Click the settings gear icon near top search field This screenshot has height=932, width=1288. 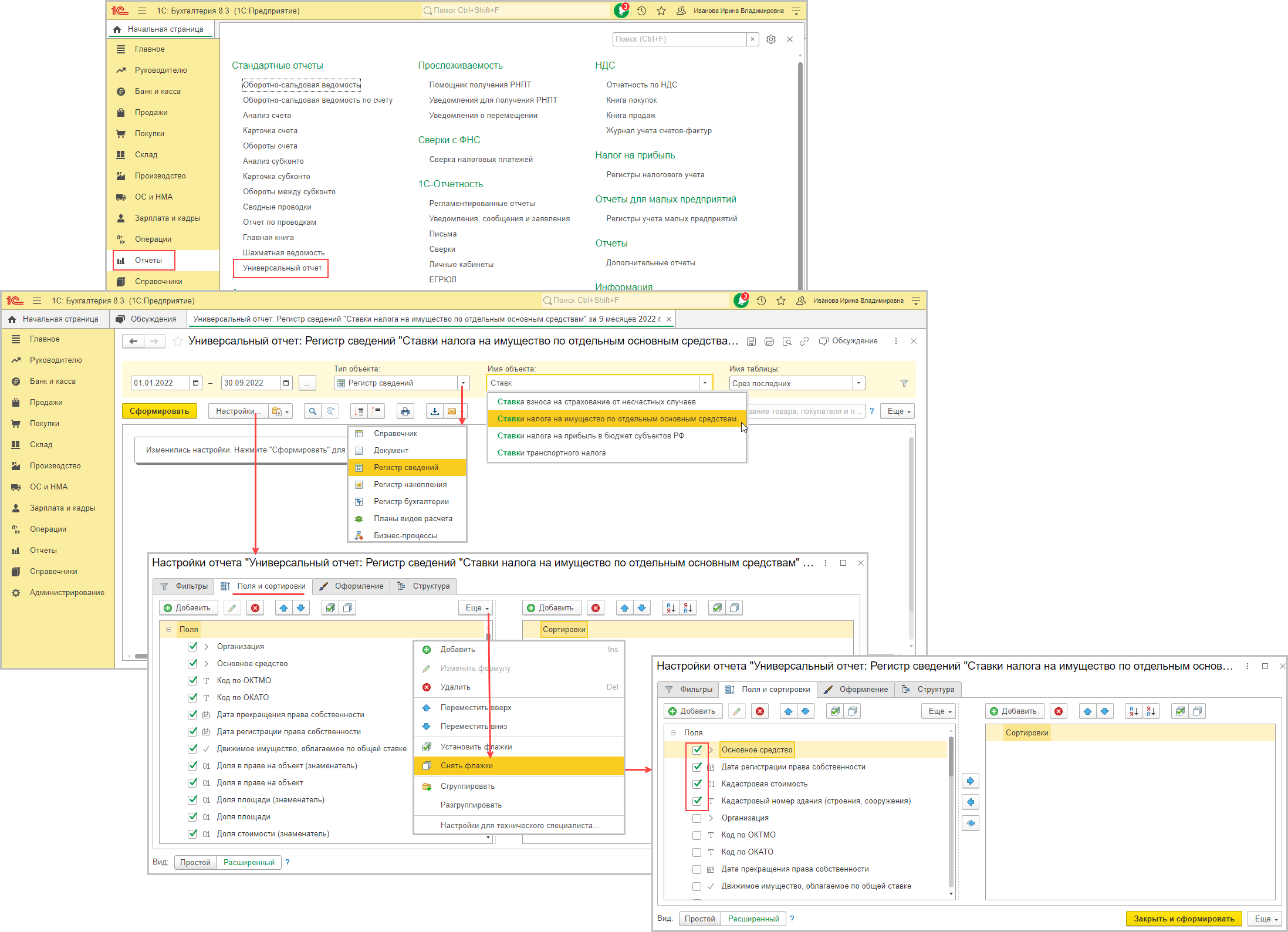[x=771, y=39]
